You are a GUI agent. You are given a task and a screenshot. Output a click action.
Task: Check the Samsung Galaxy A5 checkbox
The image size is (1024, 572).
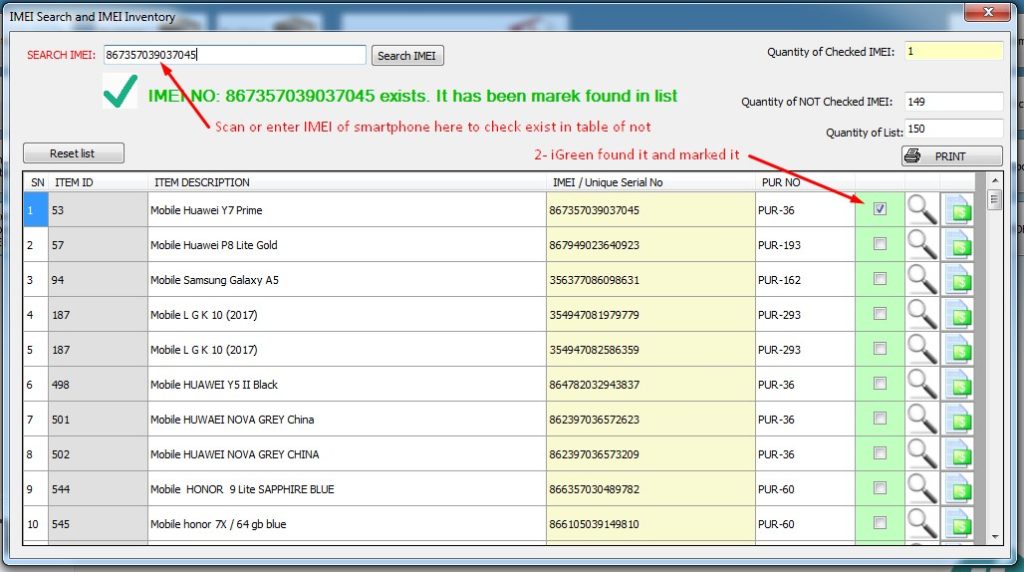click(x=880, y=279)
